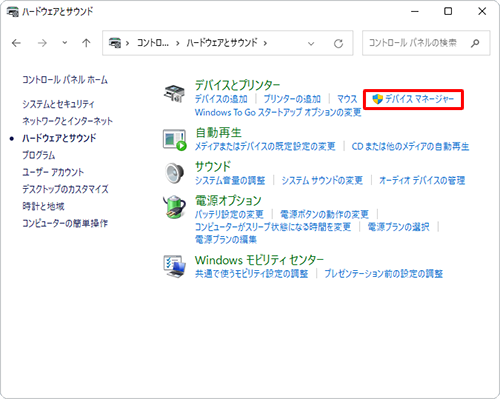Open ユーザー アカウント in sidebar
The width and height of the screenshot is (500, 399).
tap(53, 172)
